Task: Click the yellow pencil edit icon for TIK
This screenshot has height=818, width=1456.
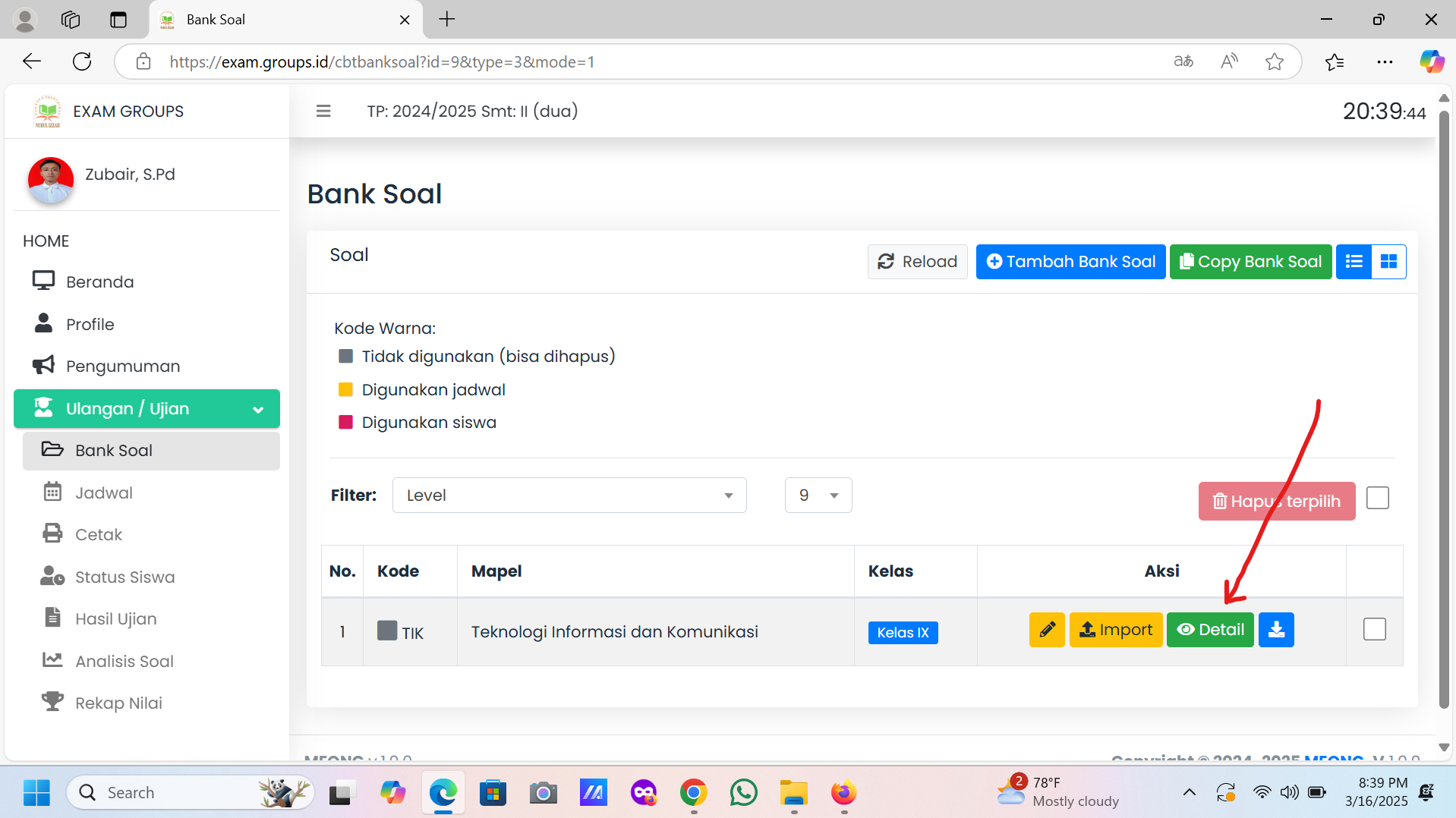Action: click(1047, 630)
